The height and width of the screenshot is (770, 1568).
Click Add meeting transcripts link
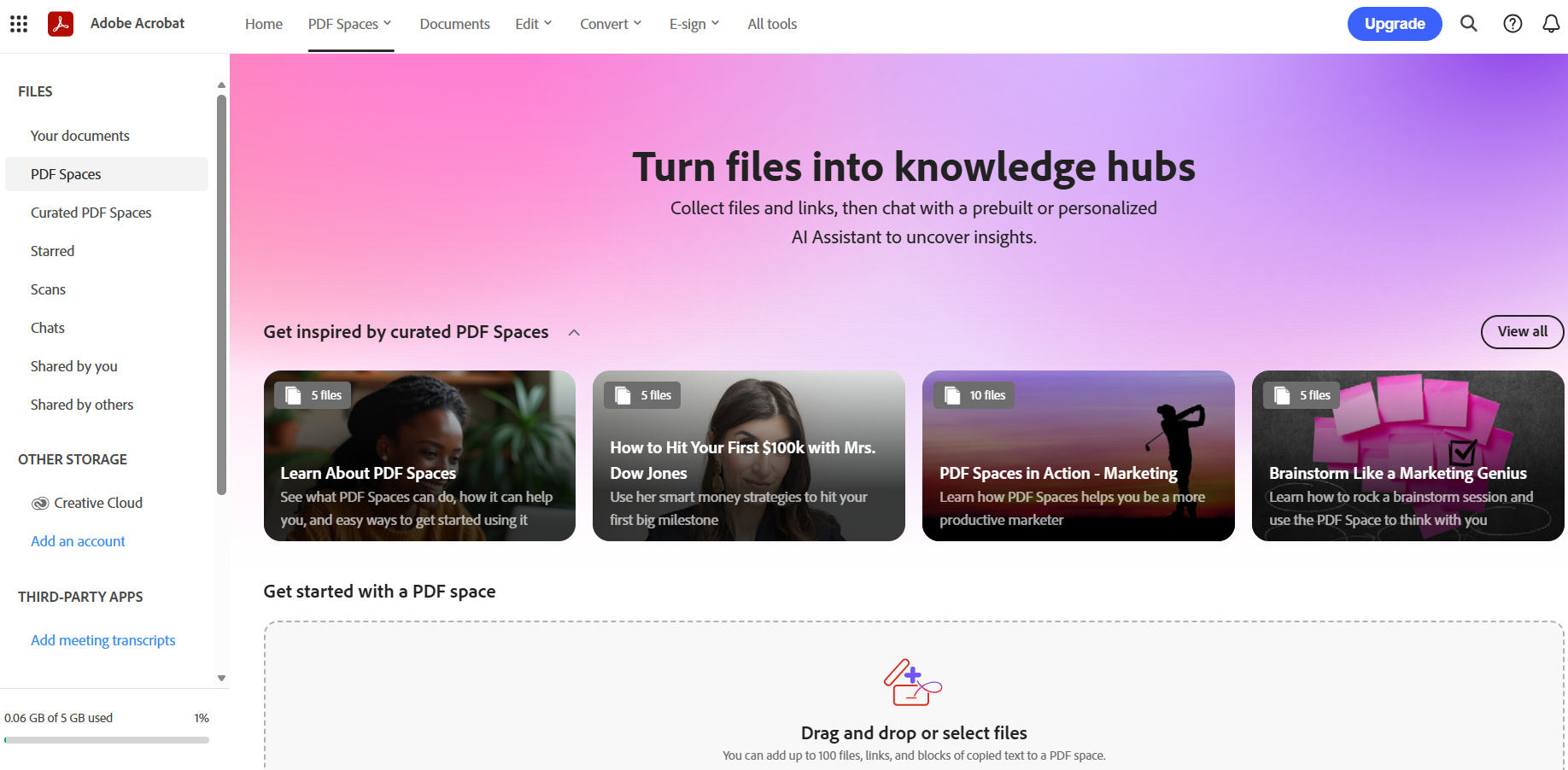click(103, 640)
